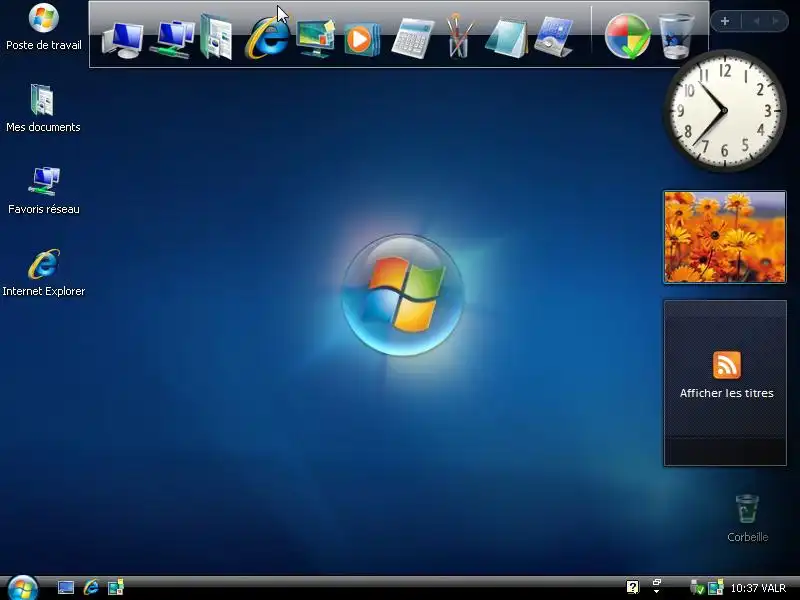Click the orange flowers slideshow gadget
This screenshot has height=600, width=800.
(724, 237)
